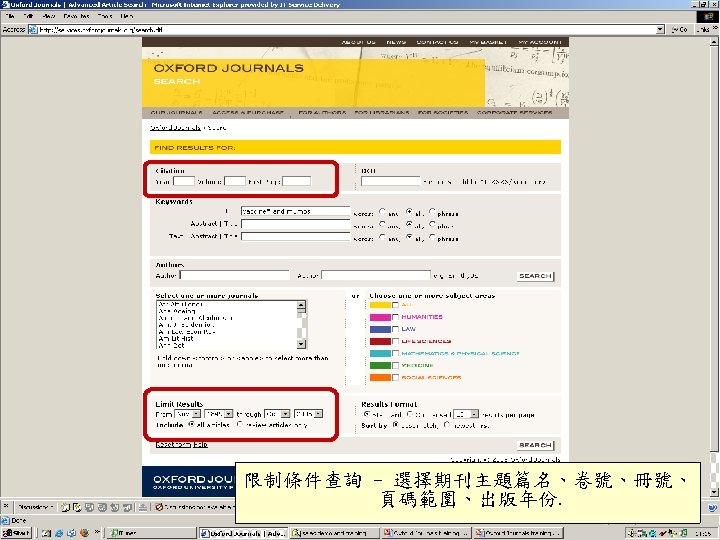Open the Oxford Journals taskbar window button

click(x=243, y=533)
